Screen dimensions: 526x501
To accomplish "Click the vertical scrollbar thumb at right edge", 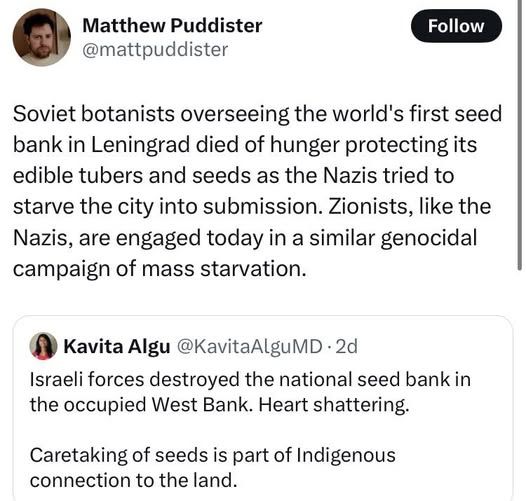I will click(519, 134).
